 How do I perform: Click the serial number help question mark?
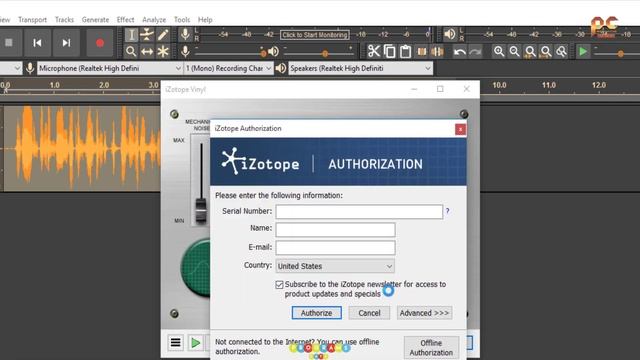click(x=447, y=211)
